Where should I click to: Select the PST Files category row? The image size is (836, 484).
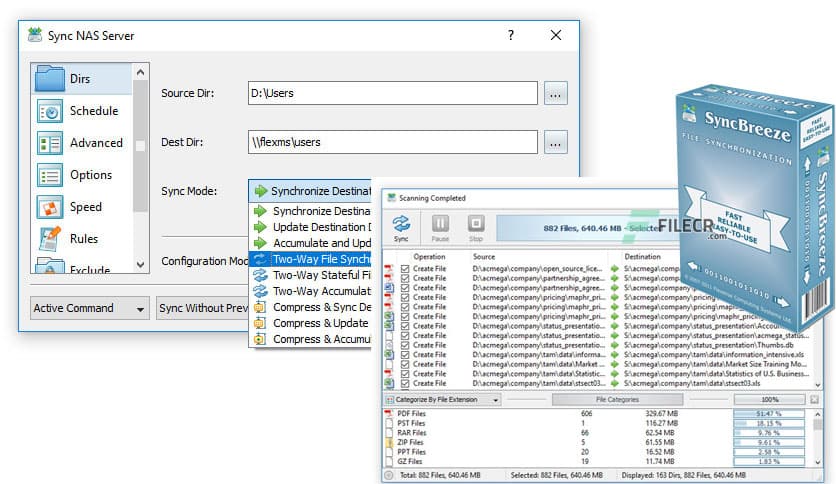(x=597, y=423)
